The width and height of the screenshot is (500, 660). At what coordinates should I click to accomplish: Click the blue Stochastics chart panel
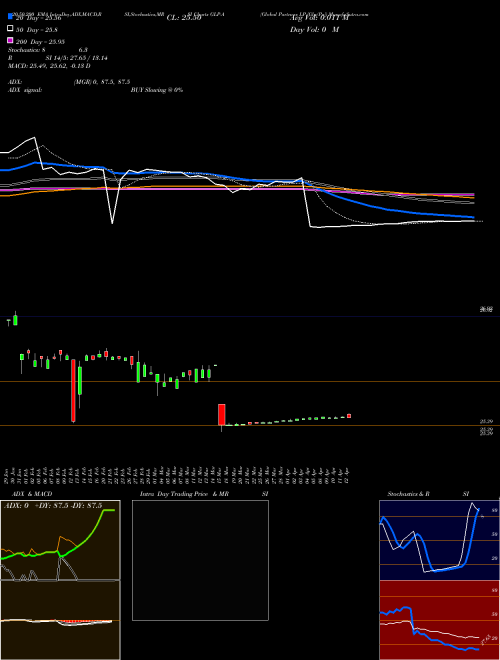click(439, 540)
